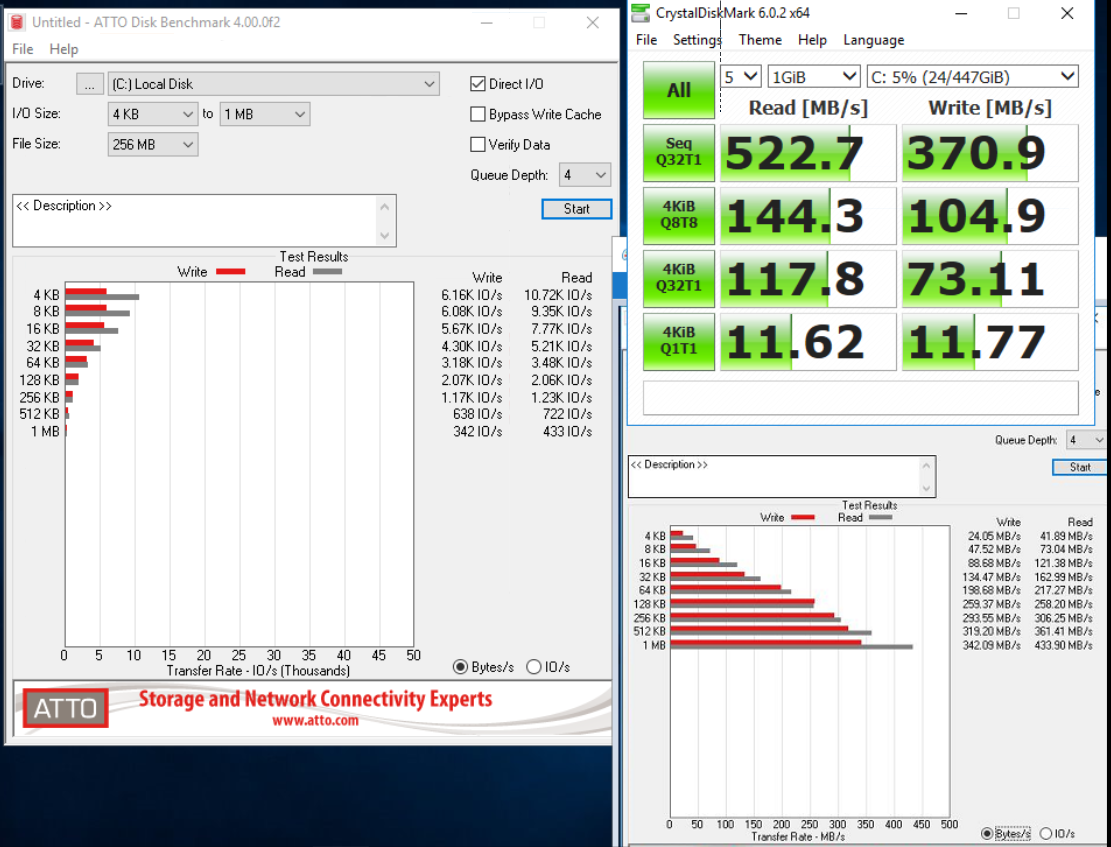
Task: Click the 512 KB write value 638 IO/s
Action: click(x=477, y=414)
